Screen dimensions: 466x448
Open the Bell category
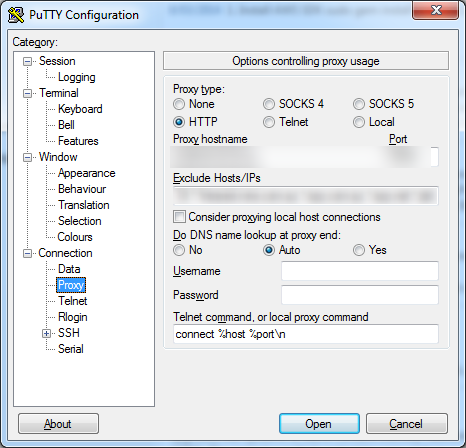tap(66, 125)
